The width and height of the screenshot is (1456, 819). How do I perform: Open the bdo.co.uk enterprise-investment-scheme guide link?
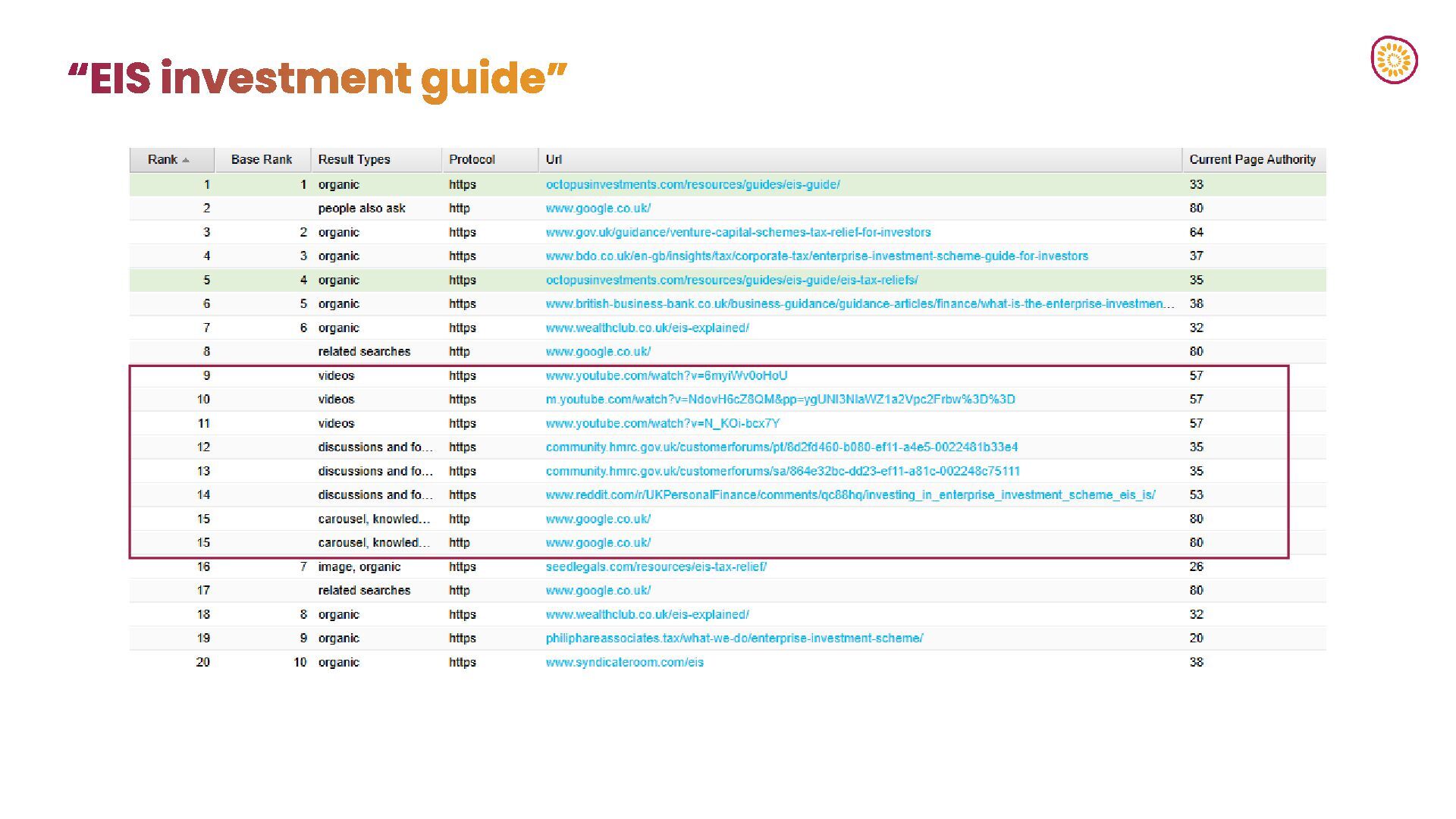click(x=817, y=256)
